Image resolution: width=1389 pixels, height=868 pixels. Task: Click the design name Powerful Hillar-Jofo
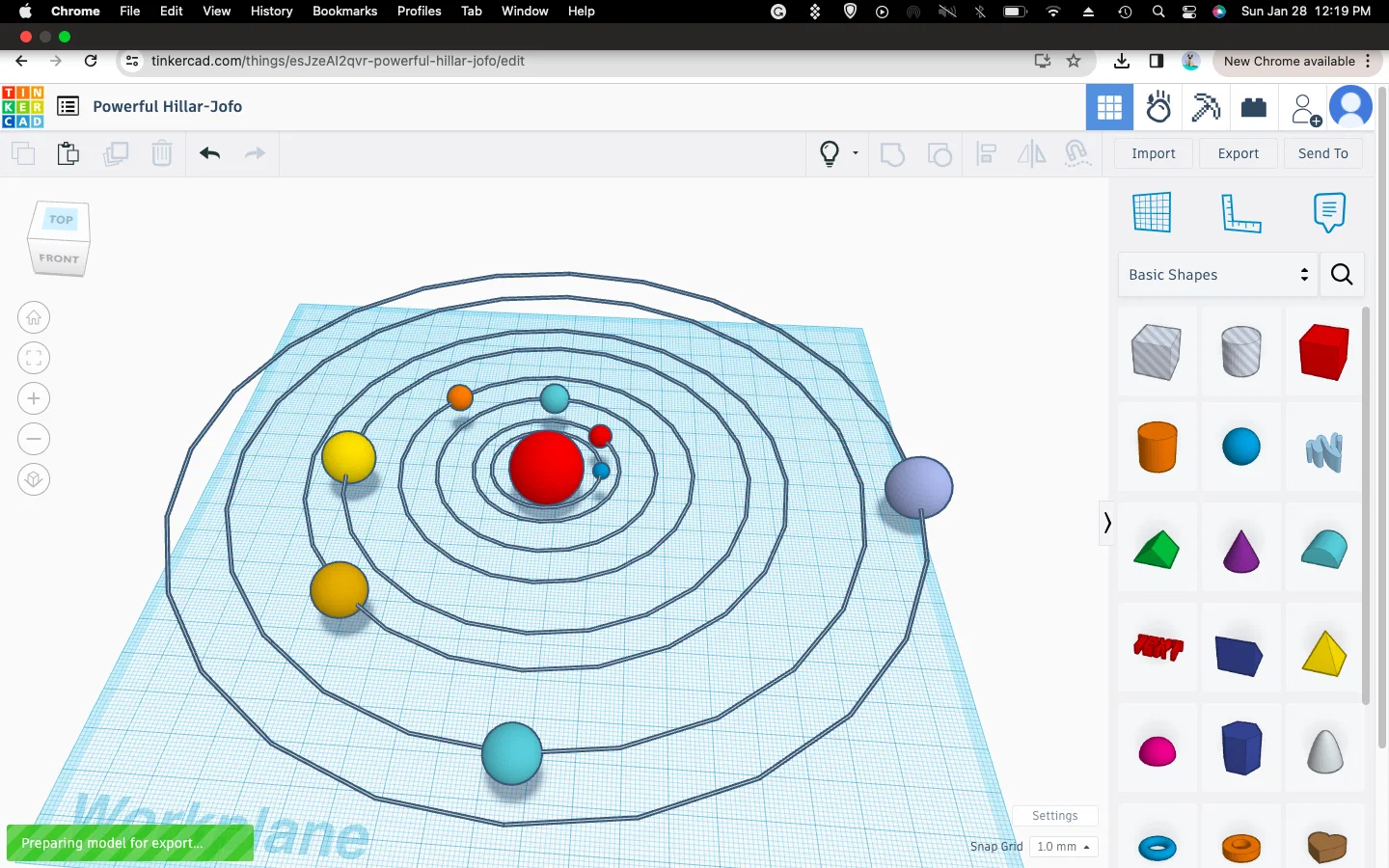[x=168, y=106]
